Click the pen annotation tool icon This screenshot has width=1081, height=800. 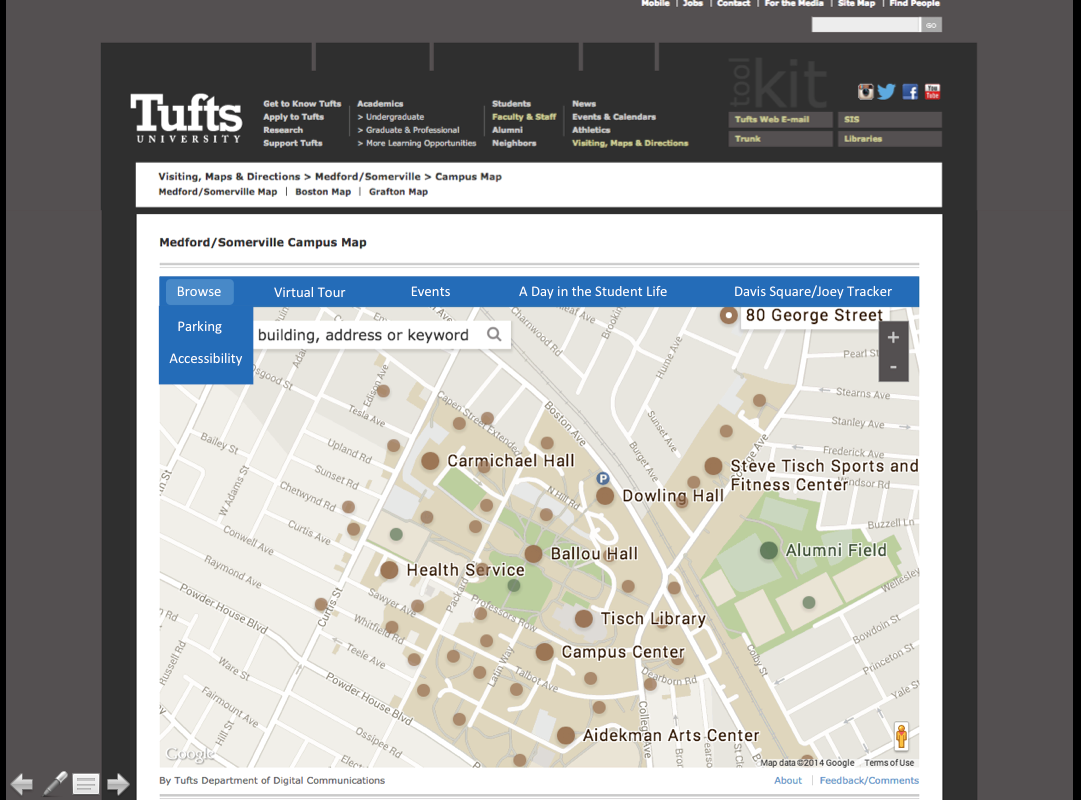55,783
